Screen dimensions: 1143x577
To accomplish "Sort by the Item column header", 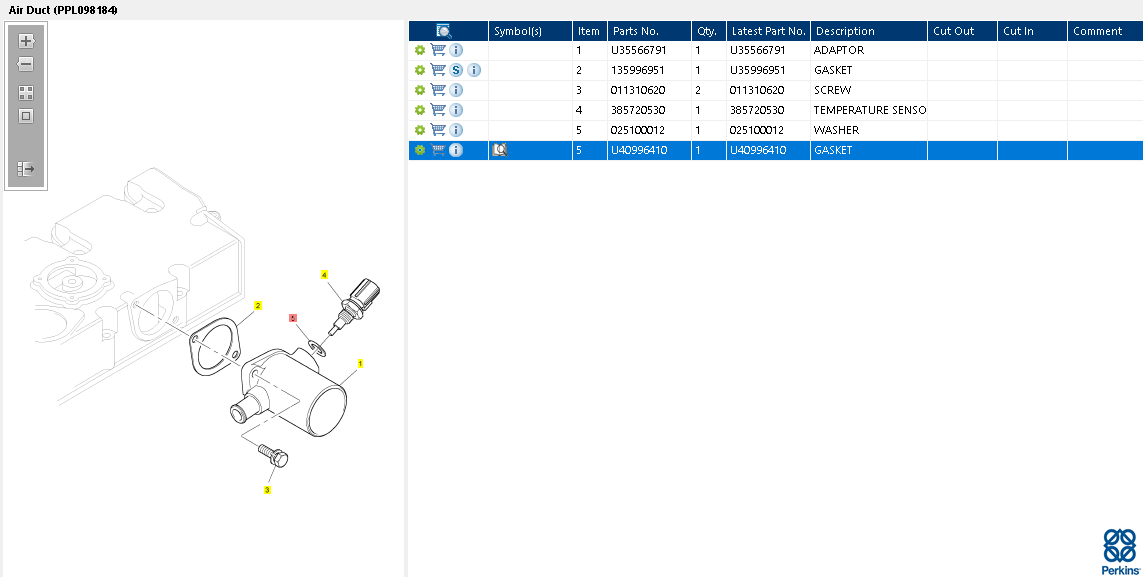I will click(590, 31).
